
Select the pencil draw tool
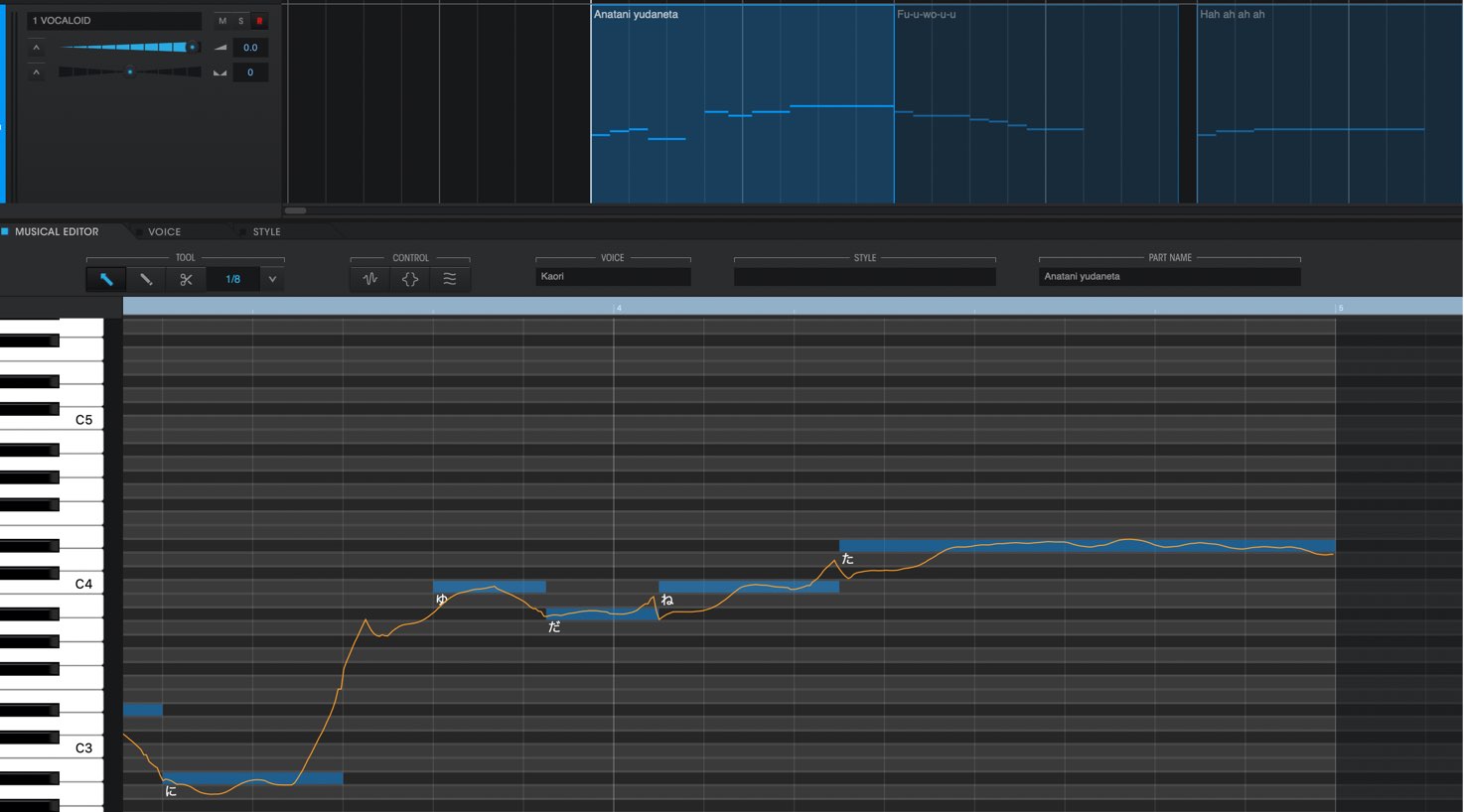coord(146,280)
